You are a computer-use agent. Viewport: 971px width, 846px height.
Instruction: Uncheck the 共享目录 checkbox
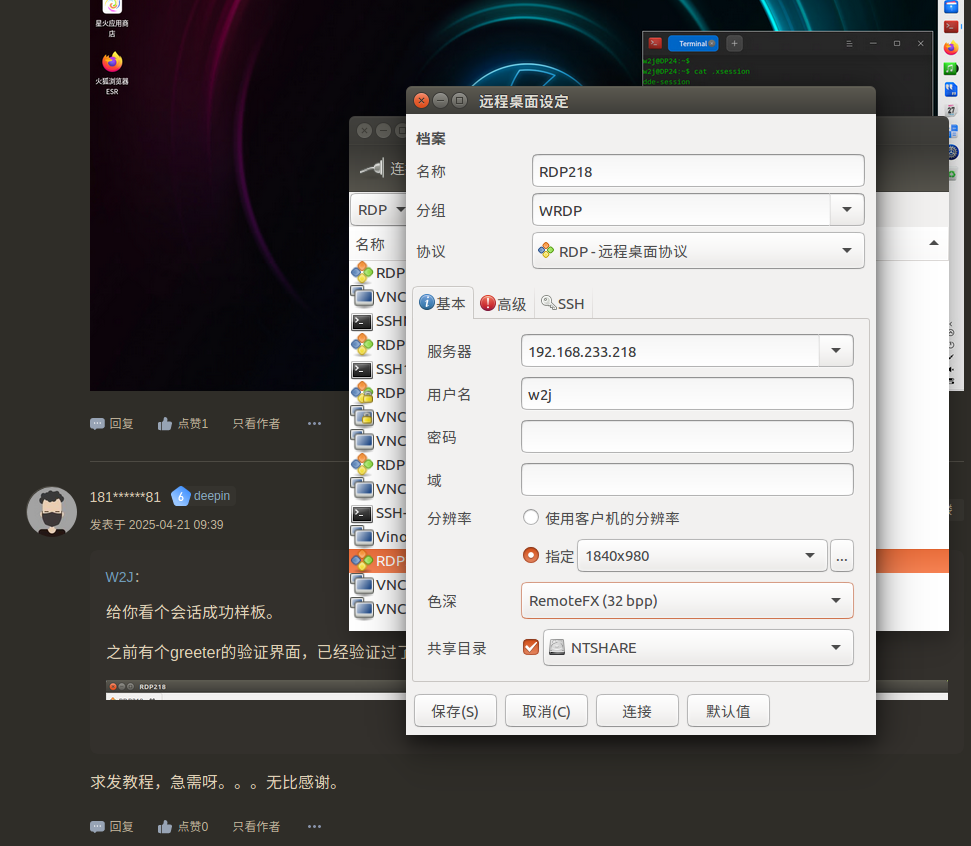[x=531, y=647]
